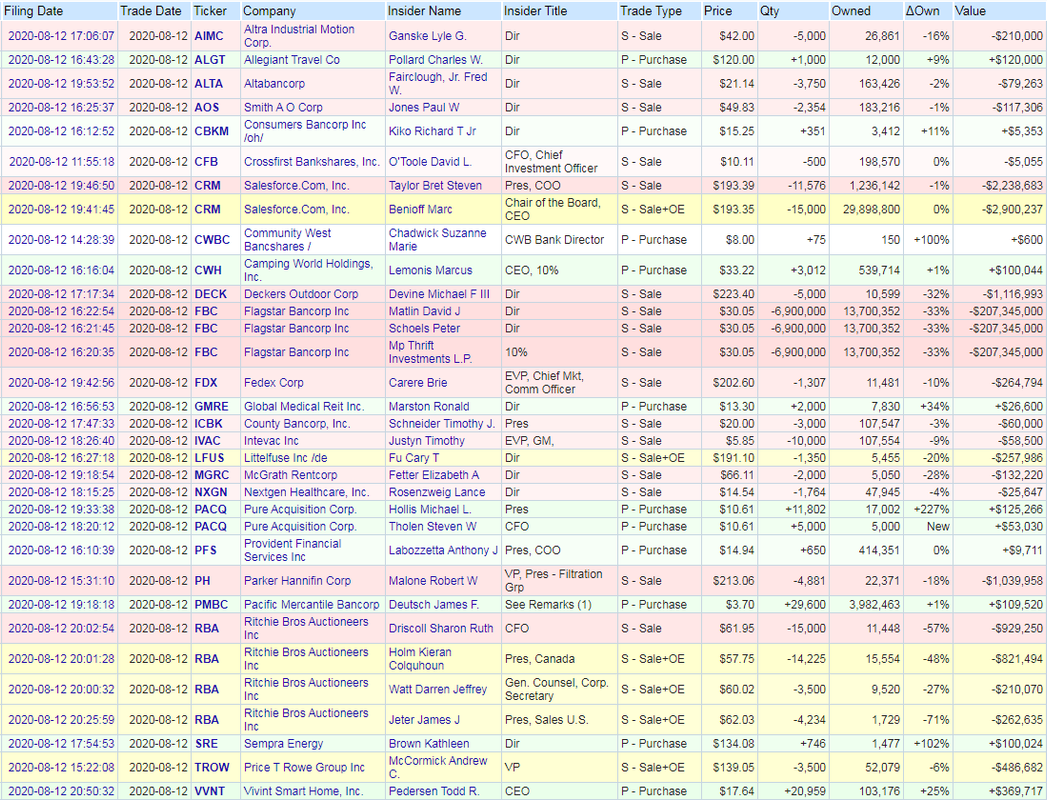Open insider Brown Kathleen link

pos(429,744)
